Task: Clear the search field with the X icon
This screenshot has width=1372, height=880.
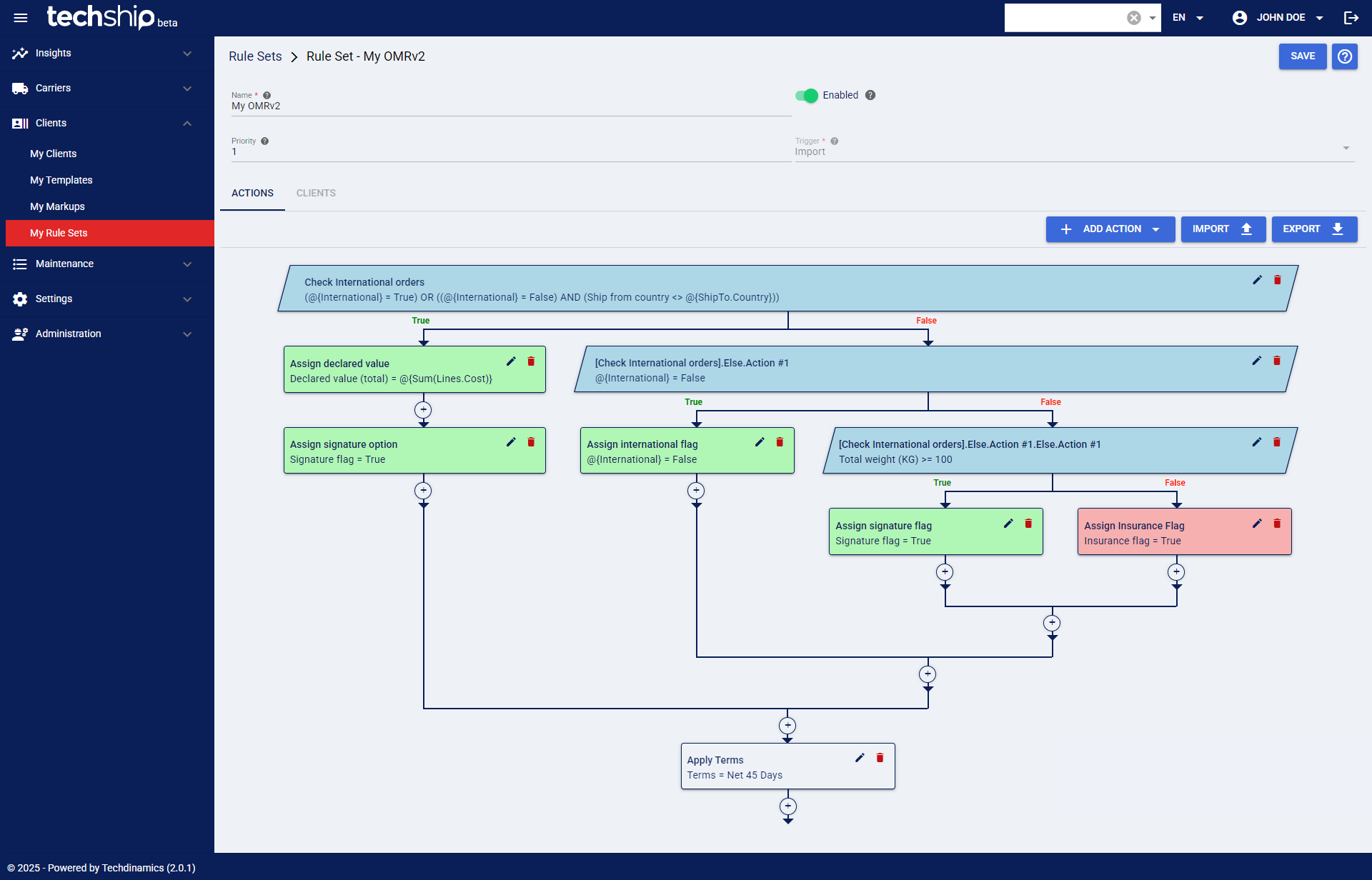Action: tap(1133, 17)
